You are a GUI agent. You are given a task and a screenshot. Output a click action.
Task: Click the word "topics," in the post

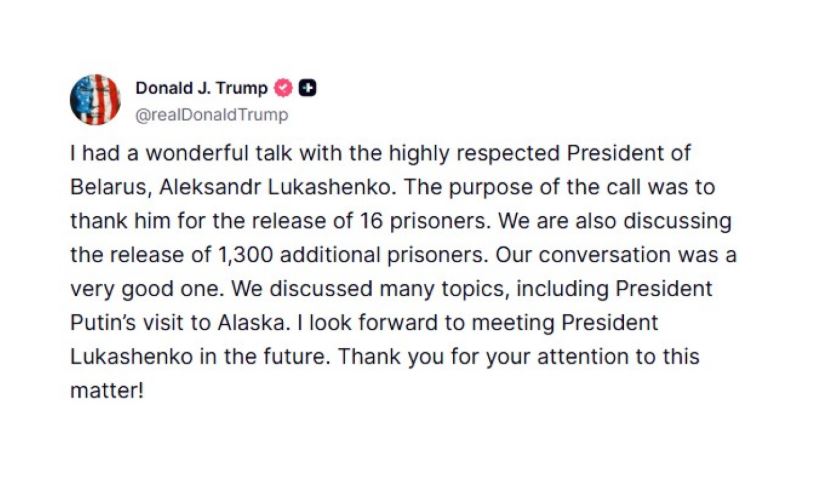click(x=475, y=289)
